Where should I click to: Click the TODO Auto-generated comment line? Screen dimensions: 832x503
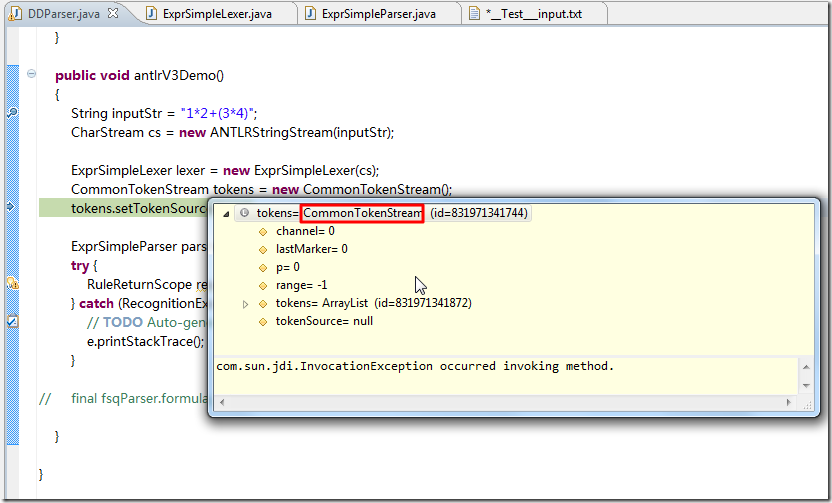click(x=147, y=322)
